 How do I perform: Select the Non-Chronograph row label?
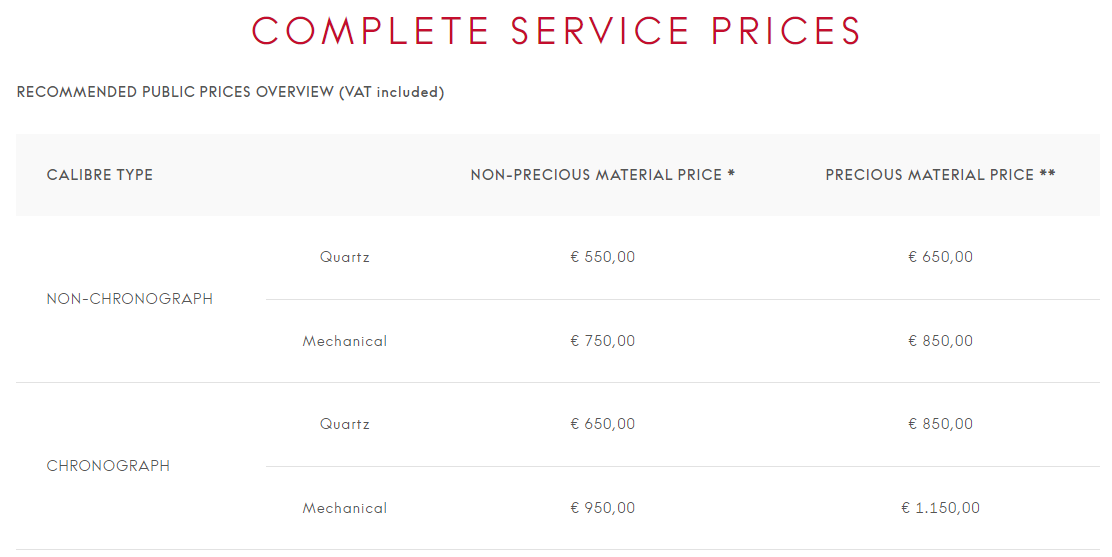click(130, 299)
